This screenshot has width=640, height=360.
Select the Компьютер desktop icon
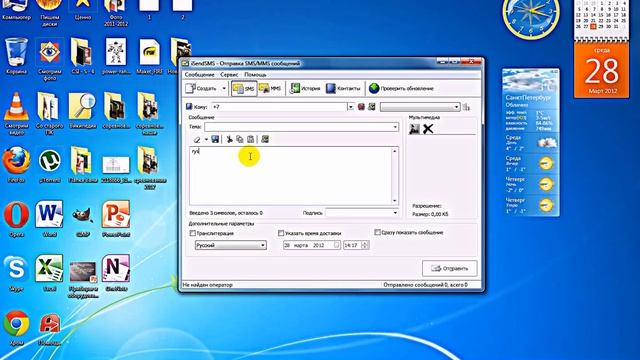(16, 10)
